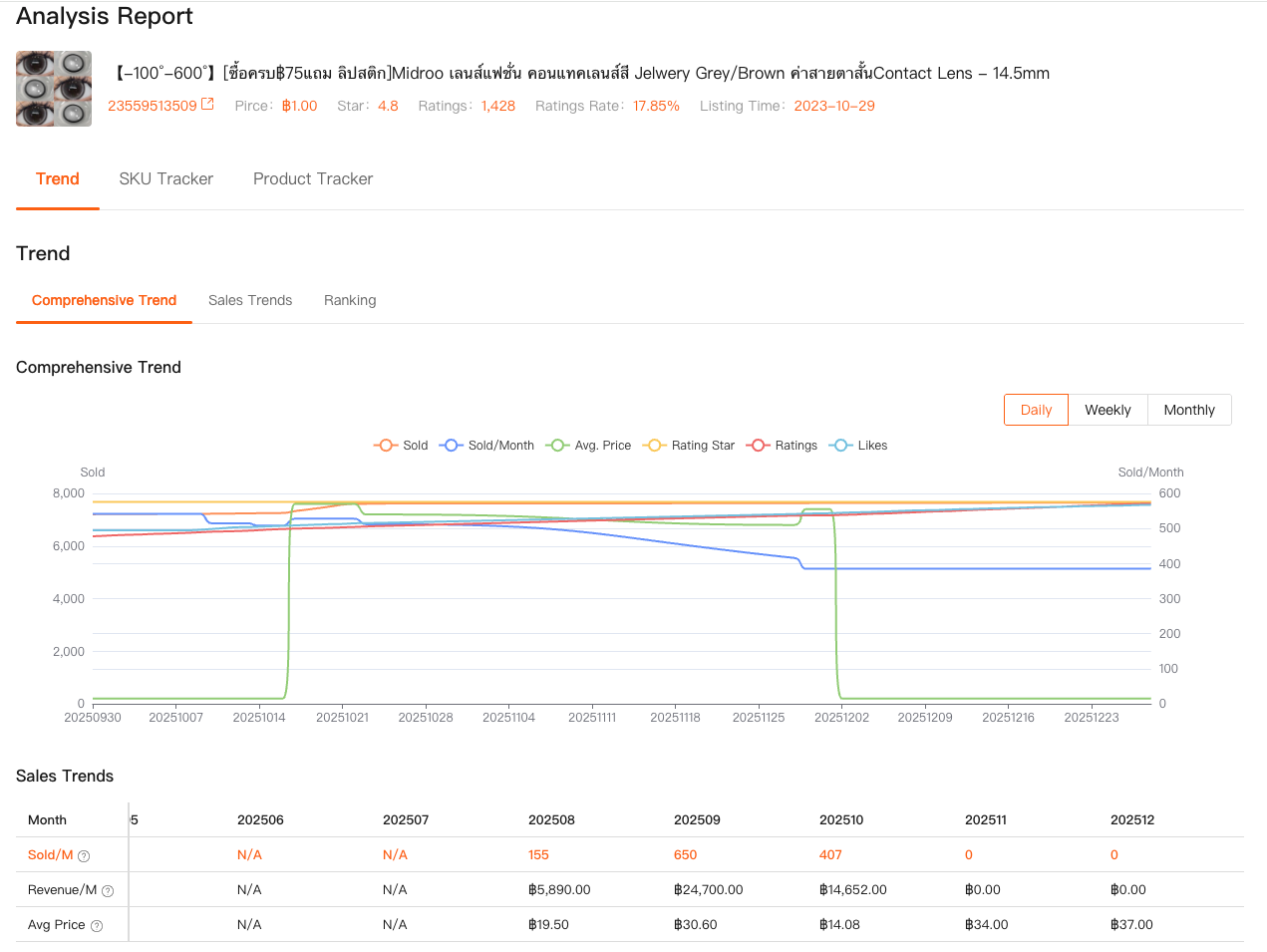Click 202509 column header in table
This screenshot has height=952, width=1267.
(x=697, y=820)
